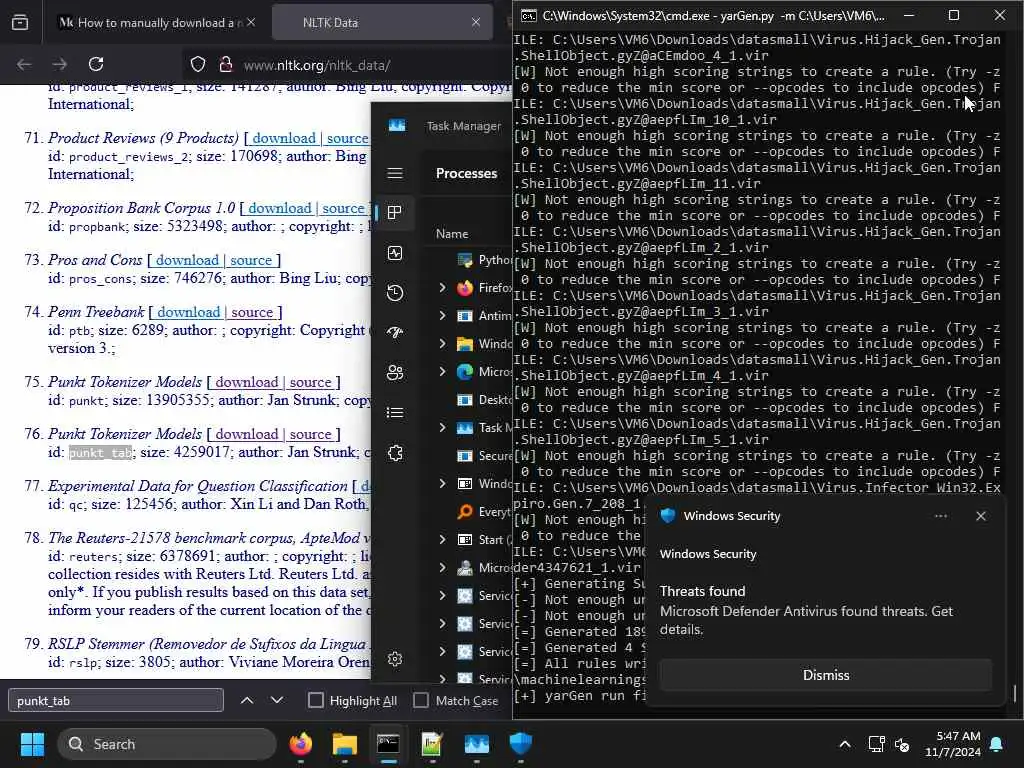Open source link for Penn Treebank
1024x768 pixels.
[x=251, y=312]
